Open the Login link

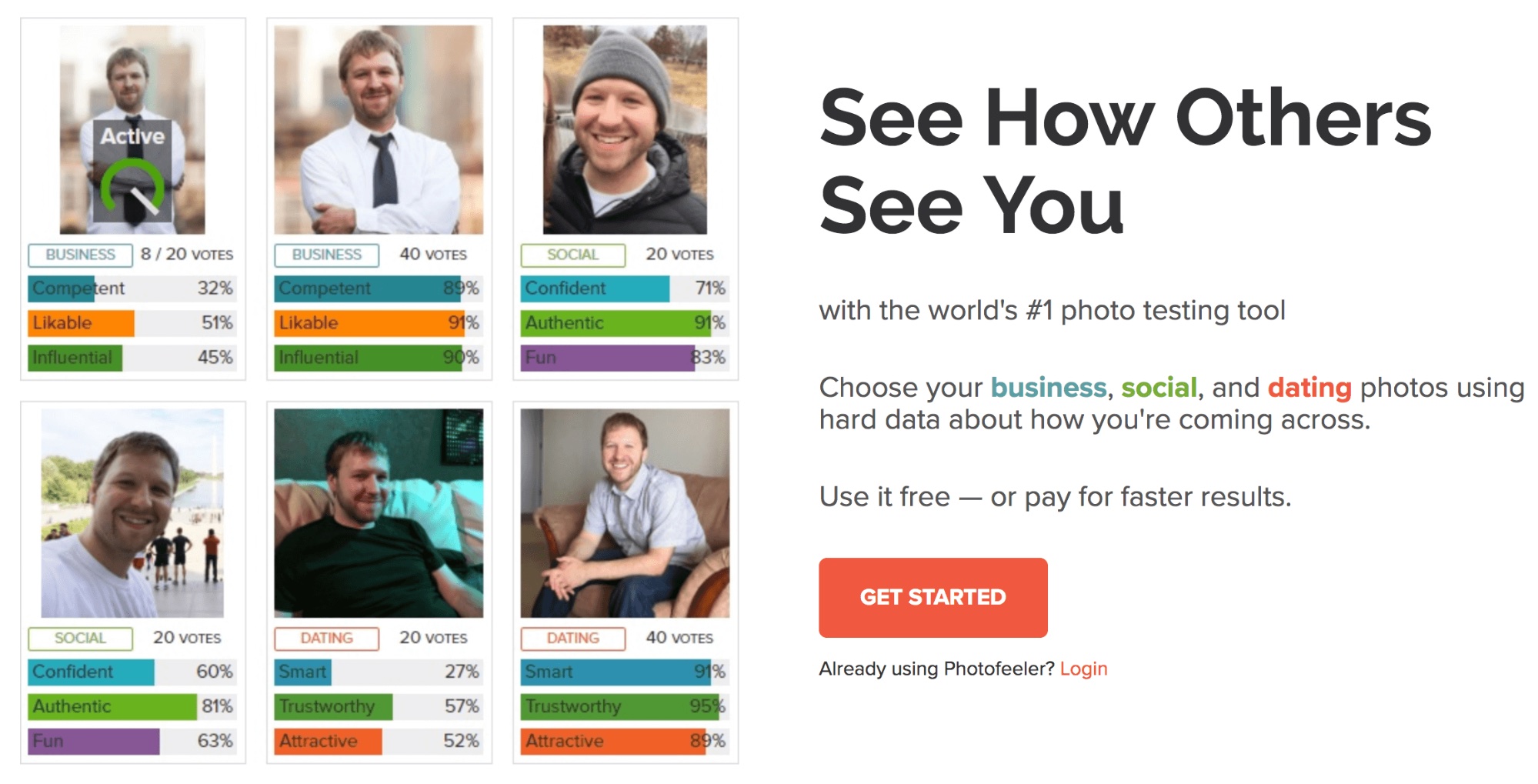coord(1084,669)
